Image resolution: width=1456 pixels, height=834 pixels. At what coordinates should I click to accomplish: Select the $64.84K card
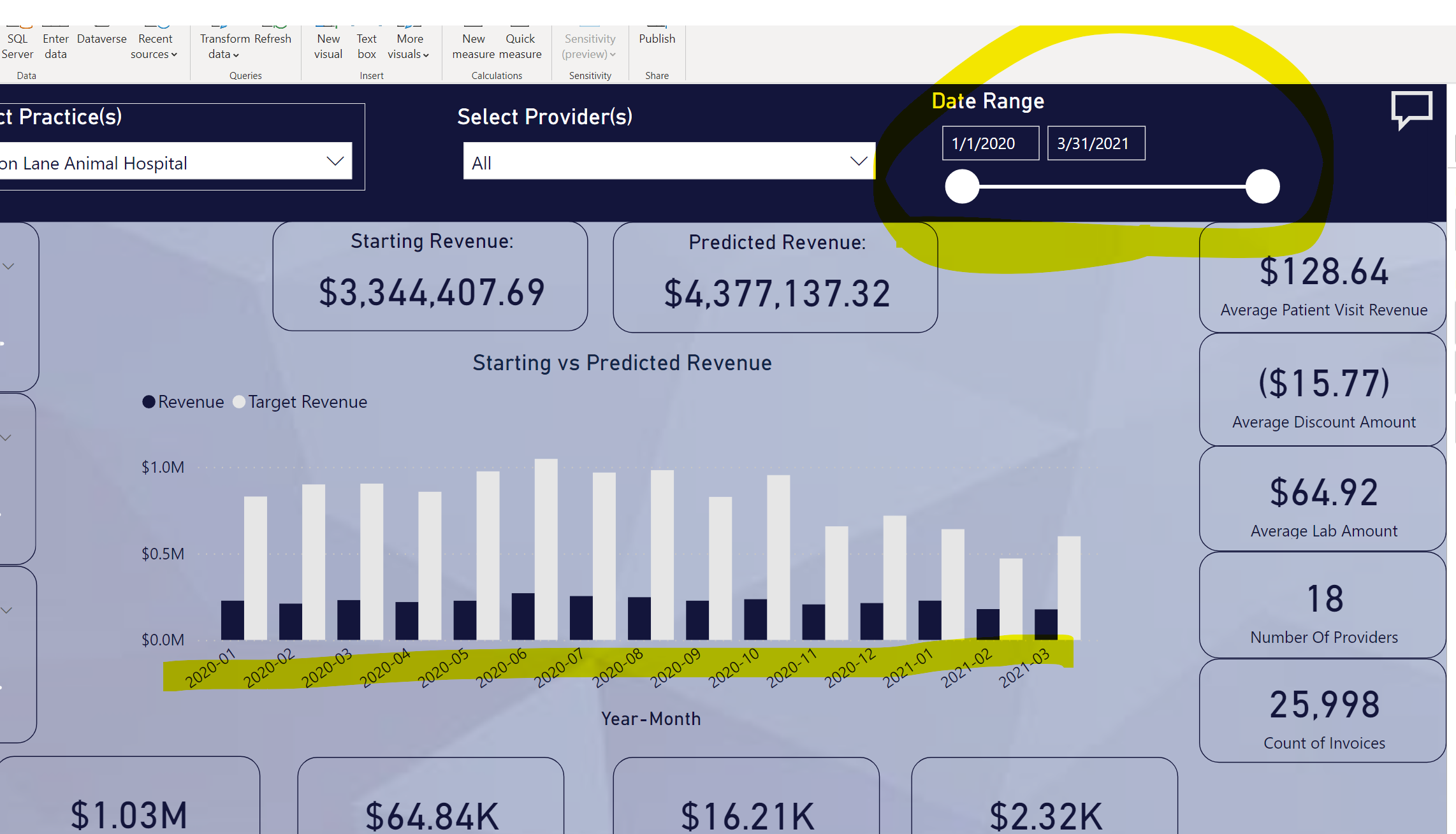pyautogui.click(x=431, y=795)
